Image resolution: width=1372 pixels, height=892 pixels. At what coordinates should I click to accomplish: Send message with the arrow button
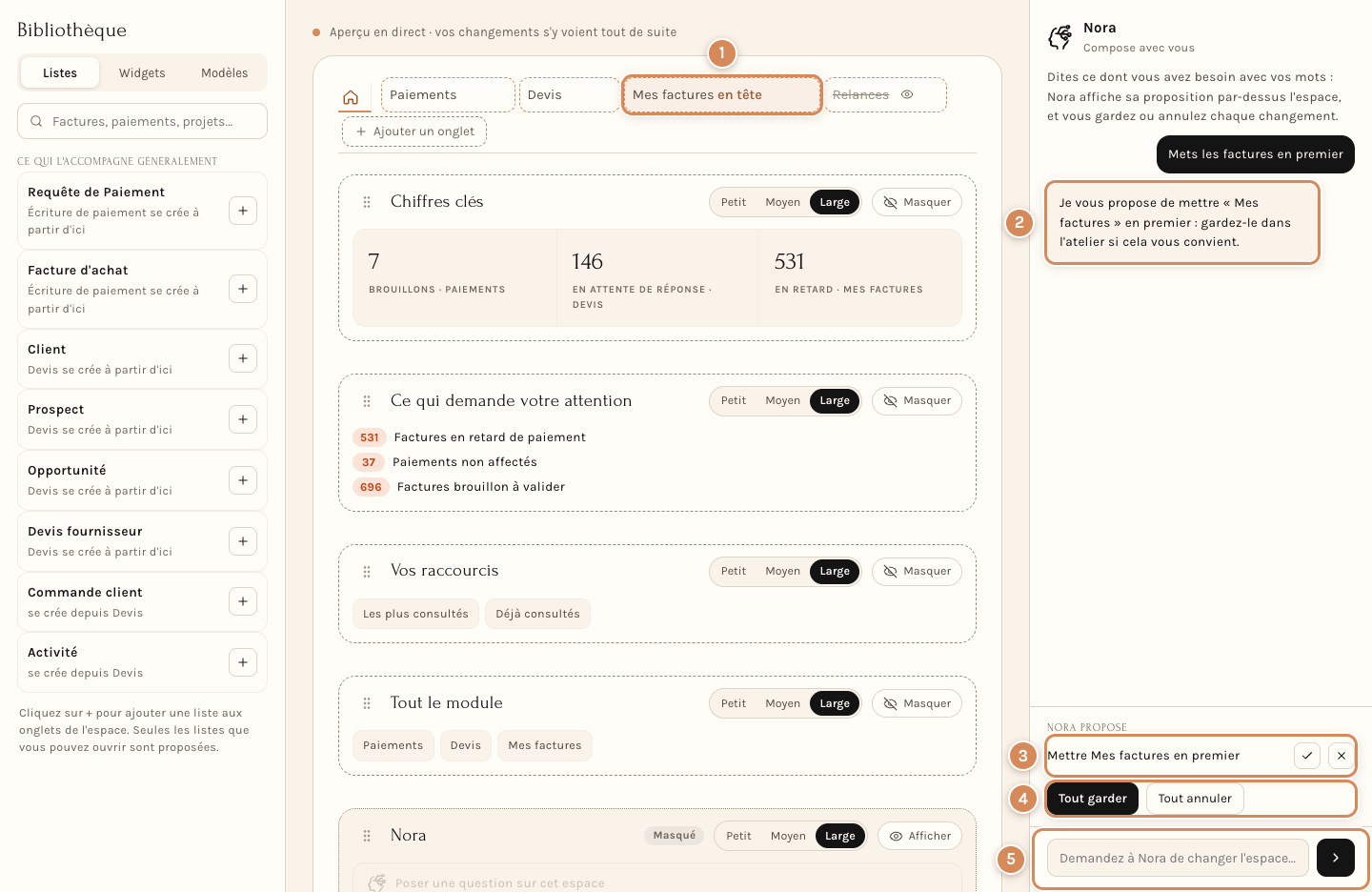pyautogui.click(x=1336, y=858)
